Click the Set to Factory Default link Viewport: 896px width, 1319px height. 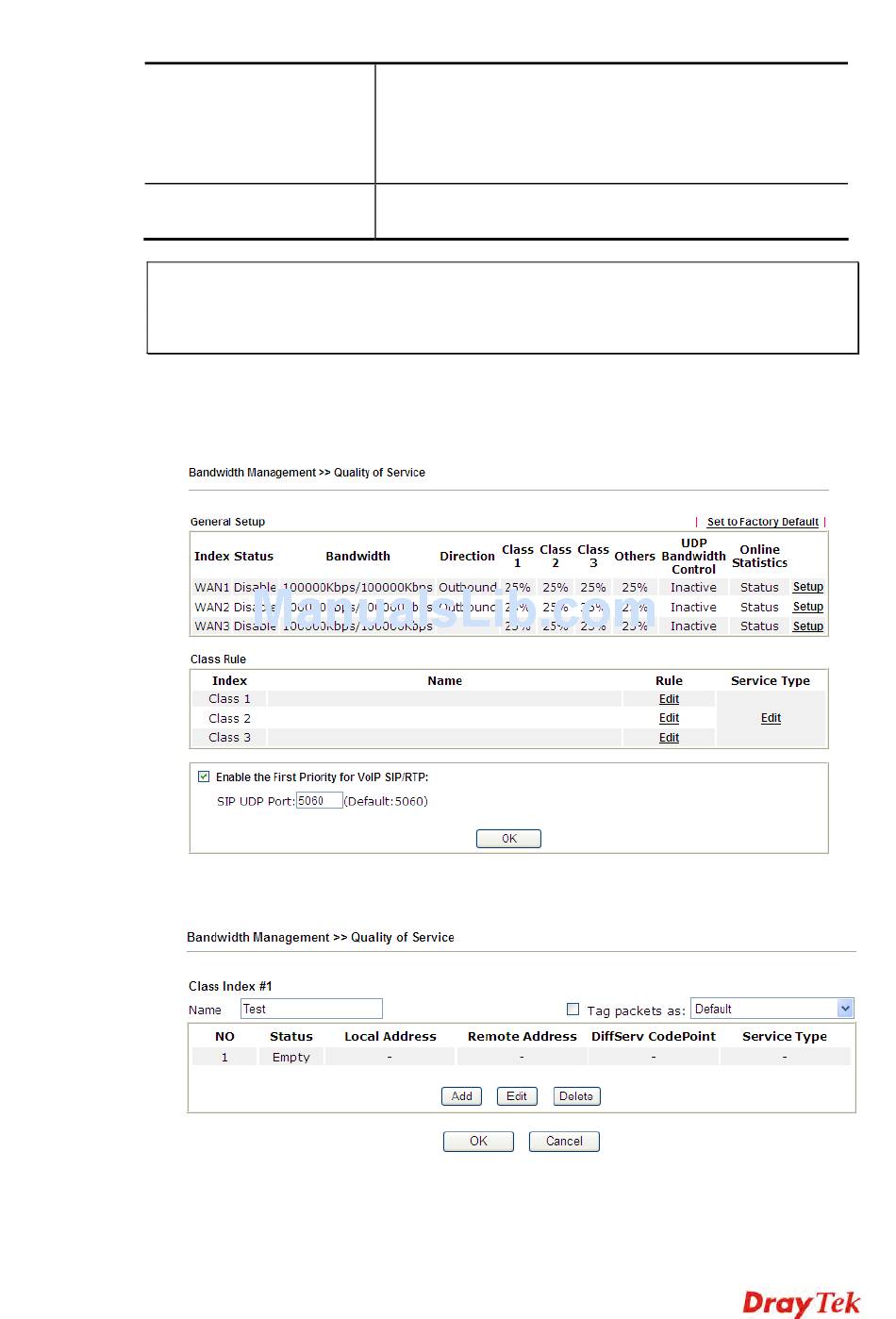point(762,522)
